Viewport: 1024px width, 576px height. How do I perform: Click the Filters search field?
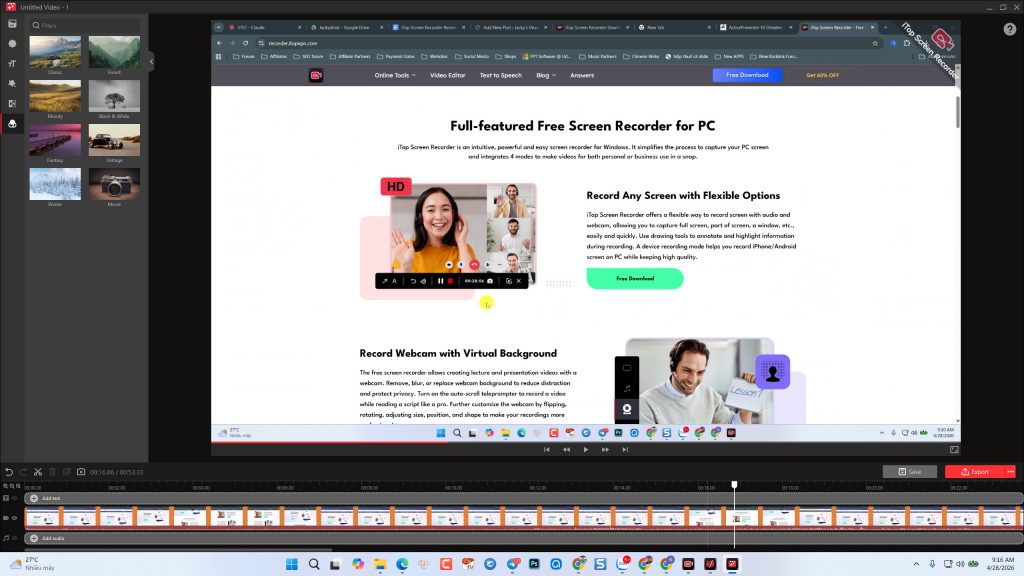coord(85,25)
